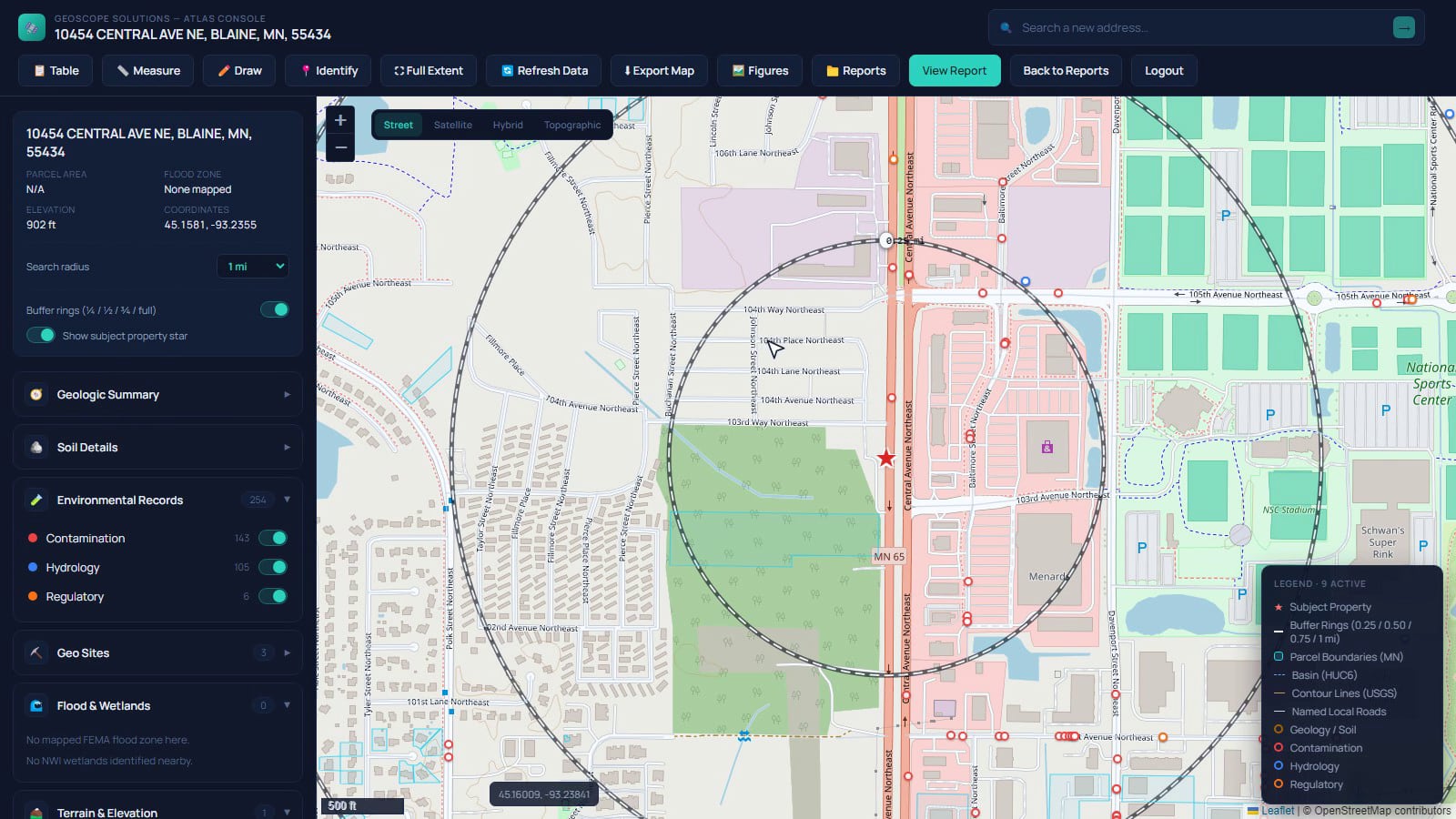The width and height of the screenshot is (1456, 819).
Task: Click the View Report button
Action: pos(955,70)
